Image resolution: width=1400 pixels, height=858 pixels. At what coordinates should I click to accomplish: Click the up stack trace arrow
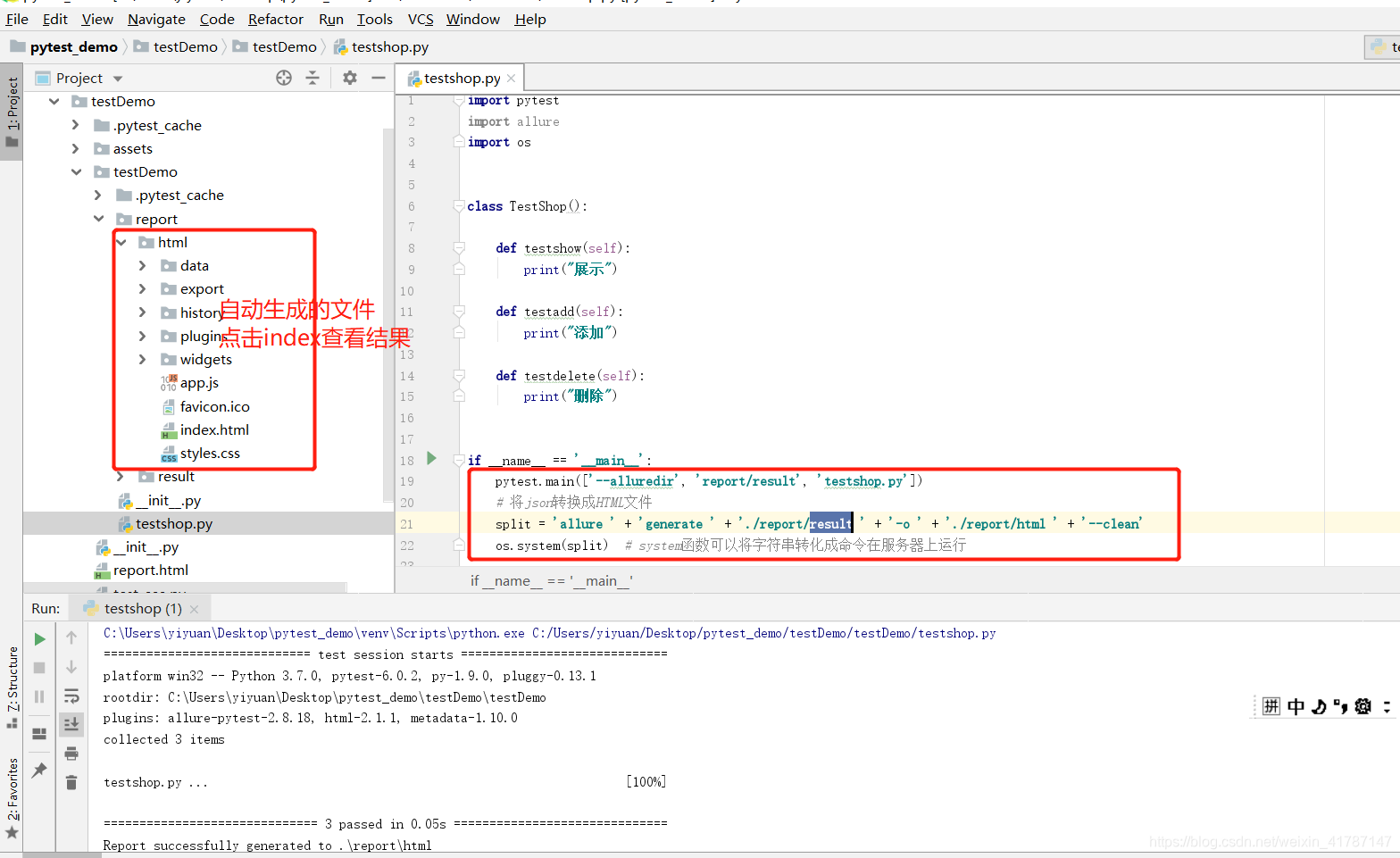[x=71, y=637]
